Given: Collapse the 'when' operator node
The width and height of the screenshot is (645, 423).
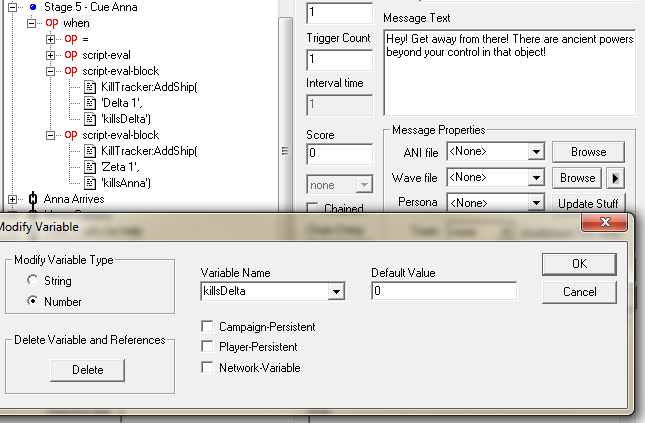Looking at the screenshot, I should [32, 23].
